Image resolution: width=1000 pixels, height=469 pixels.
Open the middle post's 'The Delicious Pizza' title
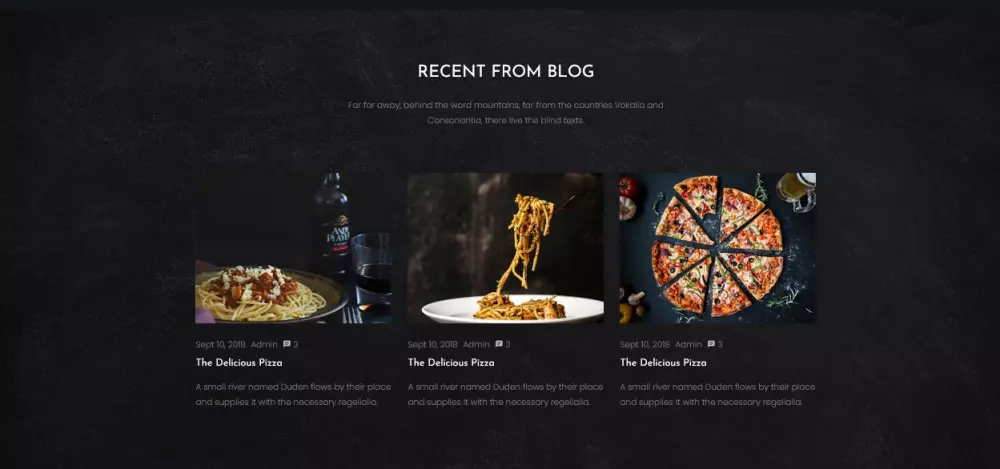[x=451, y=362]
